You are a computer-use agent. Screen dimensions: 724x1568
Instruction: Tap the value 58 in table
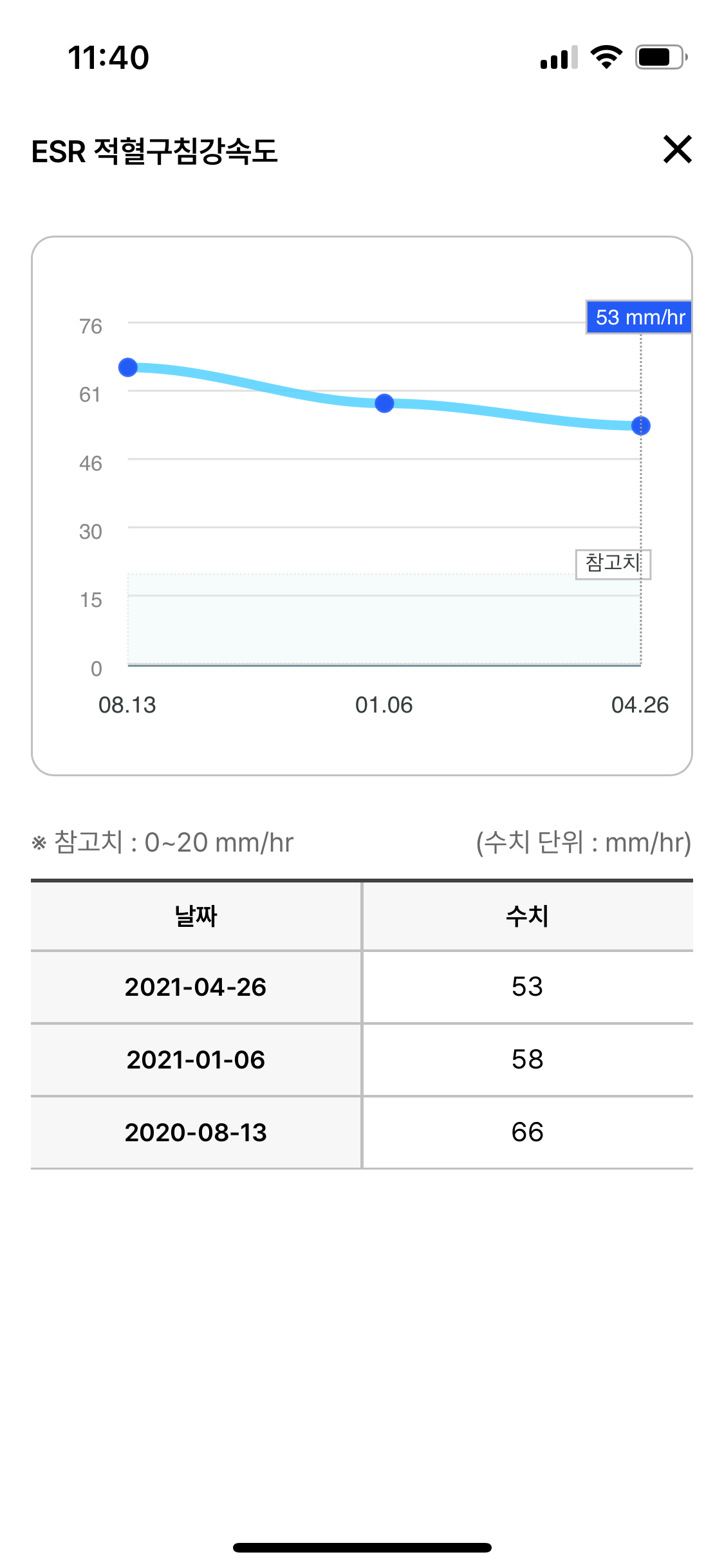528,1059
